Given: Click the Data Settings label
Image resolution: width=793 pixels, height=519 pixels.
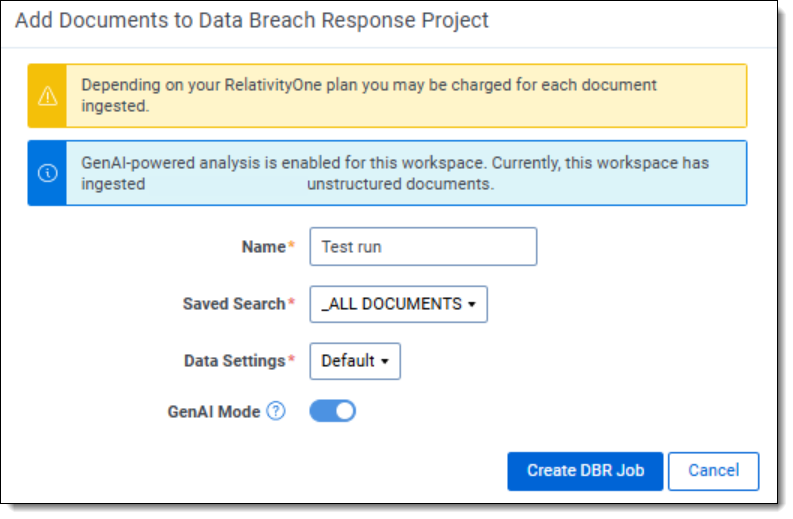Looking at the screenshot, I should (234, 361).
